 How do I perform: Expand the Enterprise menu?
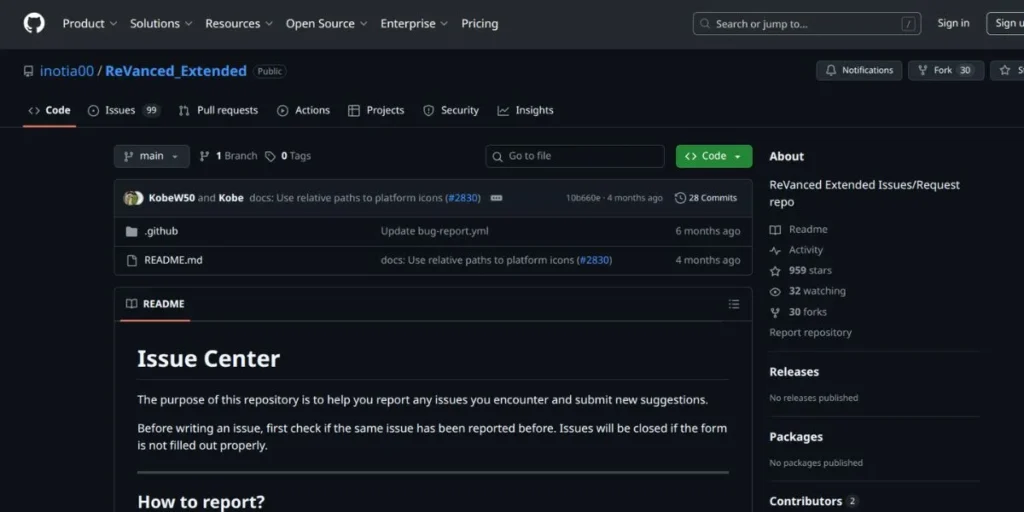(414, 24)
